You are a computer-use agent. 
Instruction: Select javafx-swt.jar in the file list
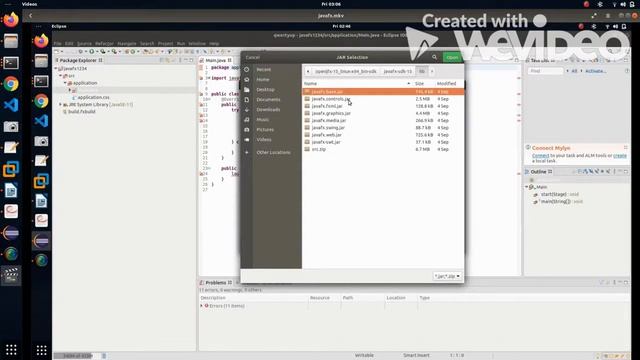coord(383,142)
